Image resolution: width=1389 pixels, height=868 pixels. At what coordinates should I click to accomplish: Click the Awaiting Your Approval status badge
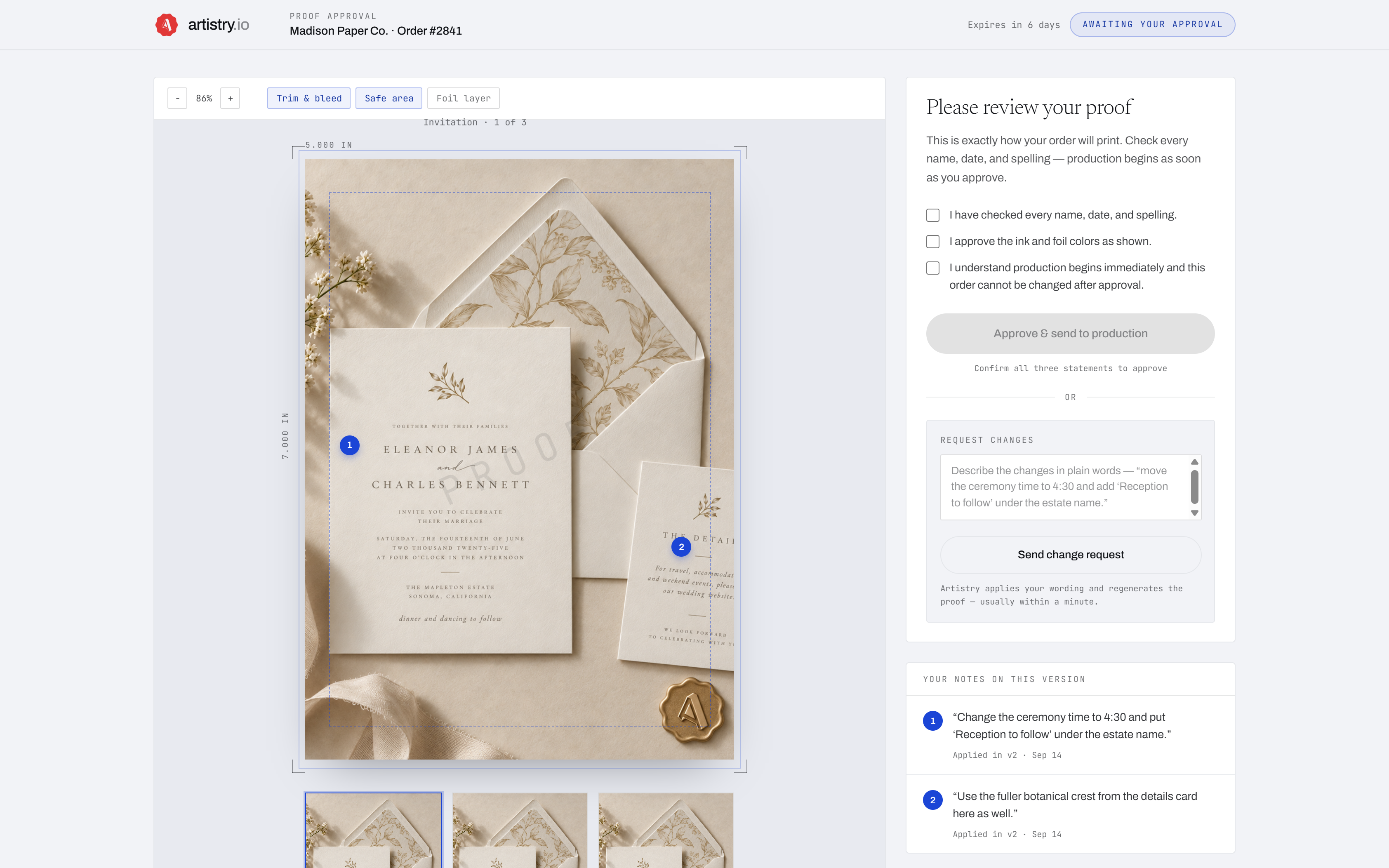point(1152,25)
